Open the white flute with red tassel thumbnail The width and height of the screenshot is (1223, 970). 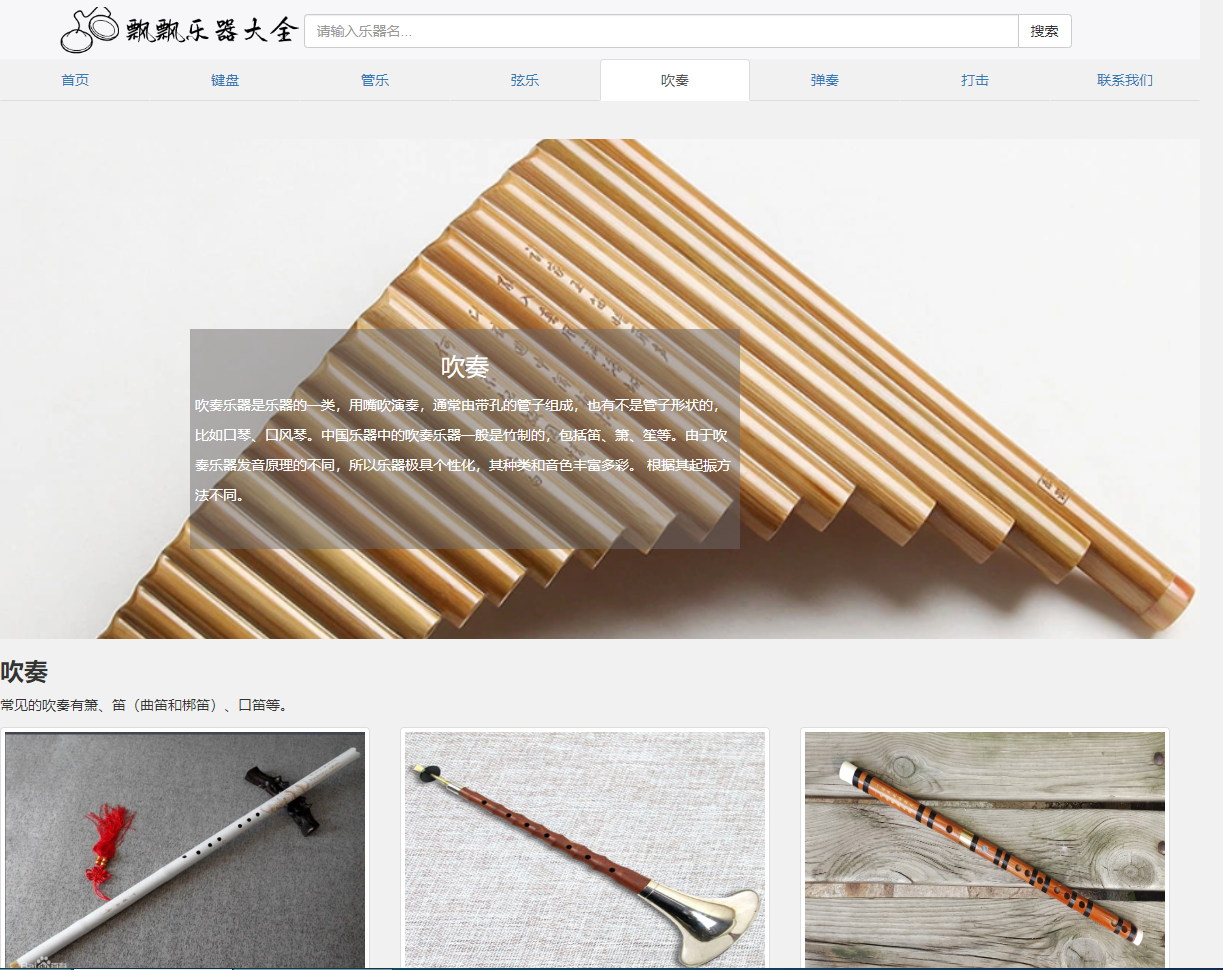point(185,849)
